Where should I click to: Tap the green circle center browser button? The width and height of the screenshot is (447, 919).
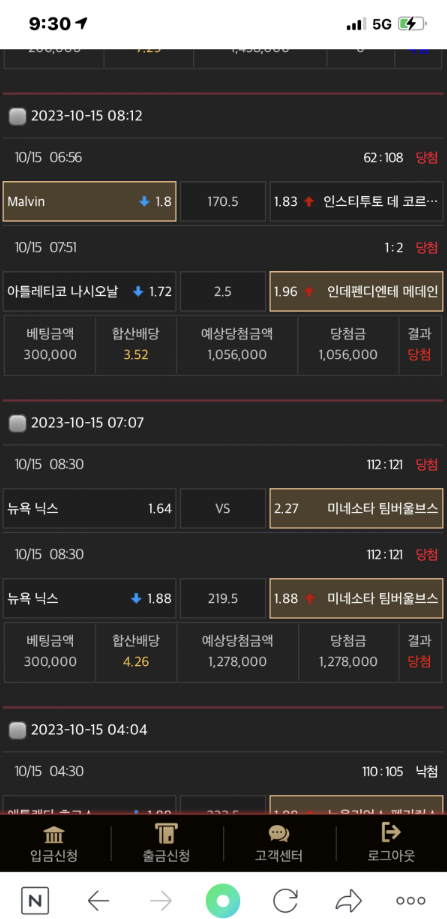click(223, 900)
